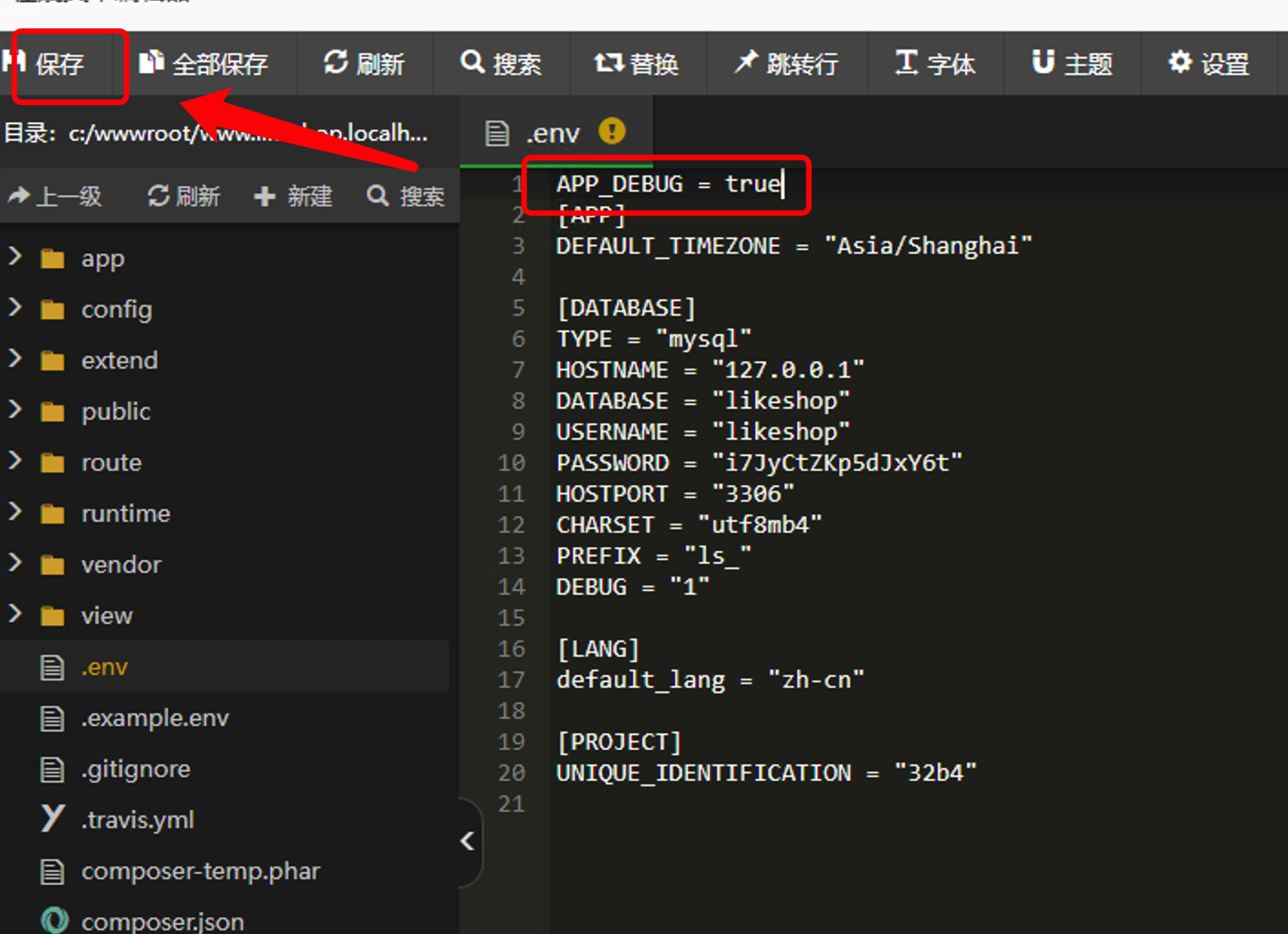Click the [DATABASE] section header
This screenshot has height=934, width=1288.
tap(626, 307)
